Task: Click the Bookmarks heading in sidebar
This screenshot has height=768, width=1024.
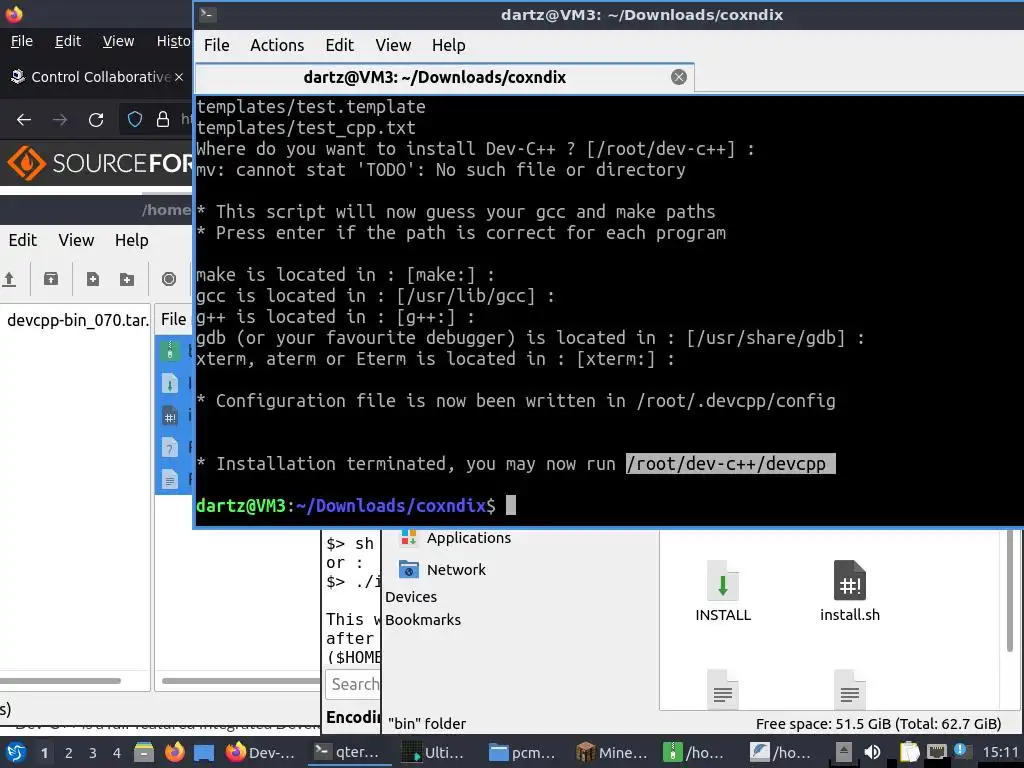Action: (423, 620)
